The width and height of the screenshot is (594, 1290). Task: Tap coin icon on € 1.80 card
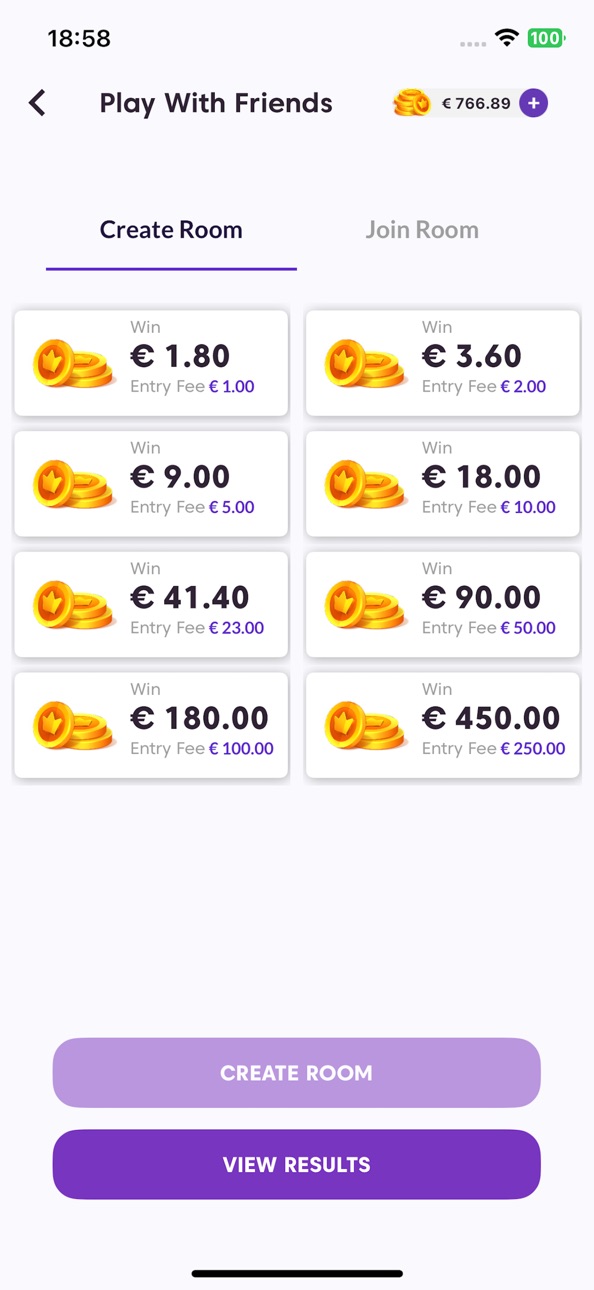click(73, 364)
